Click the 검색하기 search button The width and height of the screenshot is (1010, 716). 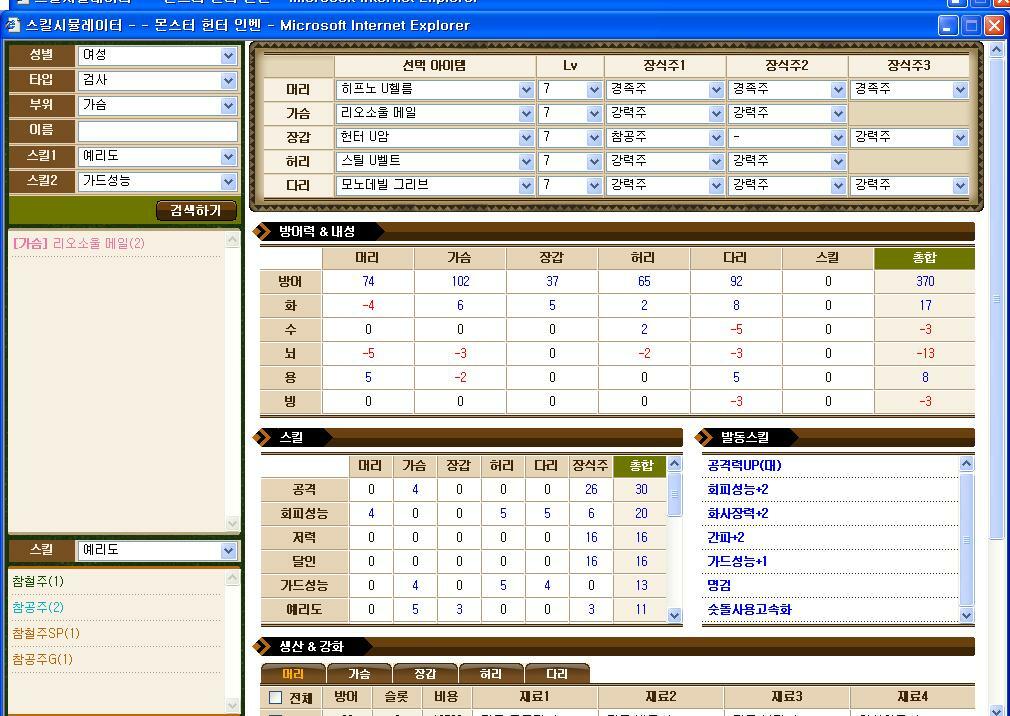coord(195,211)
